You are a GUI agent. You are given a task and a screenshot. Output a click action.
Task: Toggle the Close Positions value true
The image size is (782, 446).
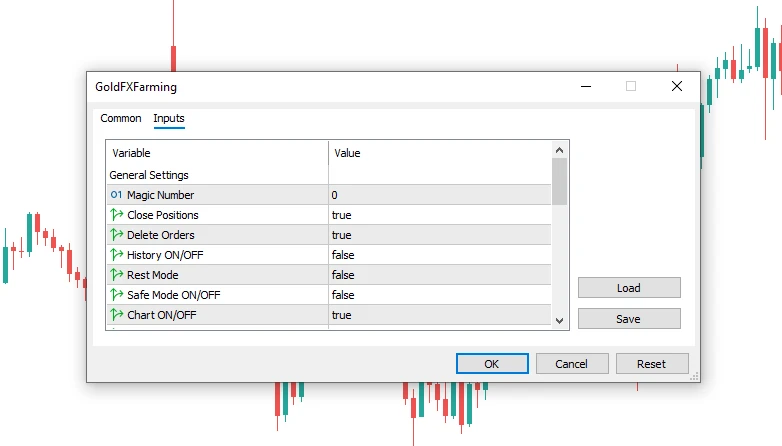[x=440, y=215]
